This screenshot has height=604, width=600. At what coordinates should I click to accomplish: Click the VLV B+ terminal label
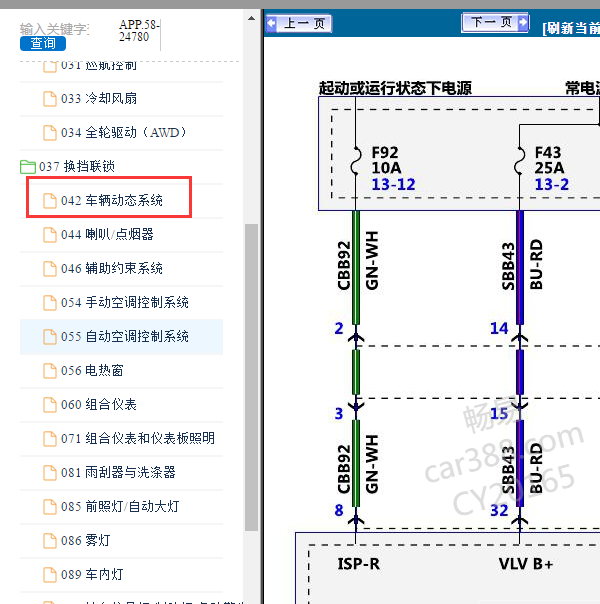coord(526,564)
